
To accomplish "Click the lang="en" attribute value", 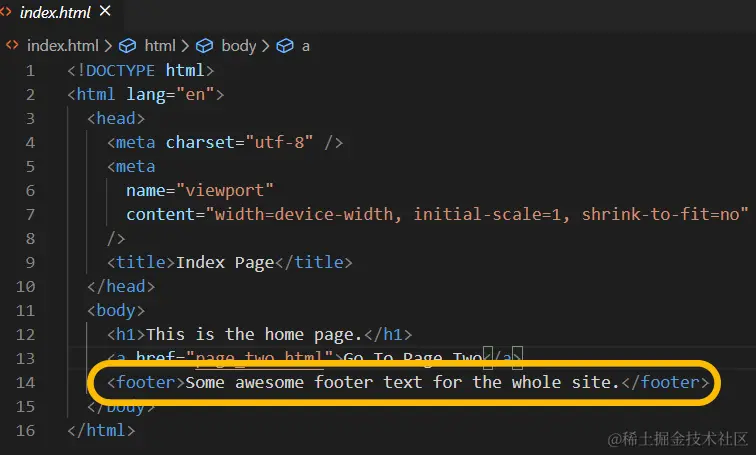I will pyautogui.click(x=195, y=94).
